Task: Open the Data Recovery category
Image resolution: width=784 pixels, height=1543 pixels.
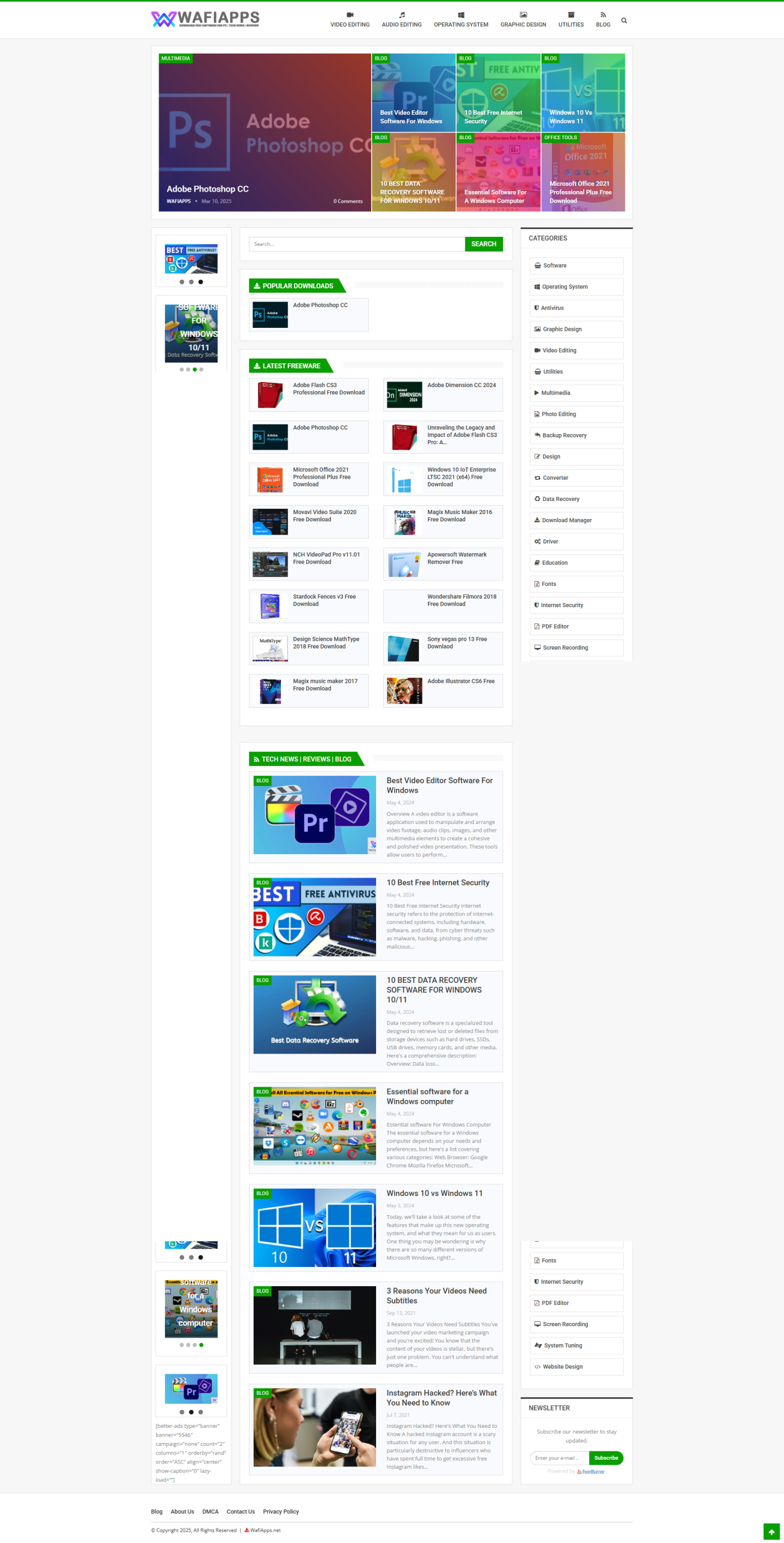Action: click(x=560, y=499)
